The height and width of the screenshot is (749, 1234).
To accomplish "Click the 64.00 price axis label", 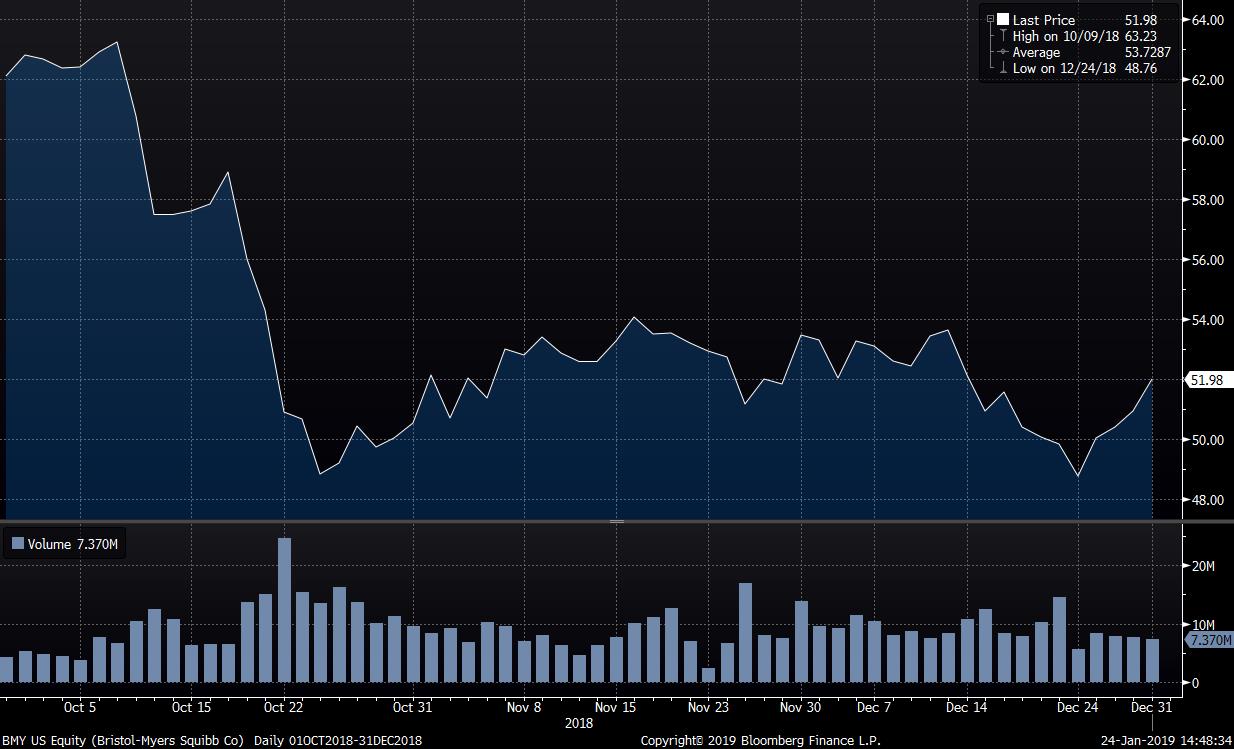I will click(x=1207, y=20).
